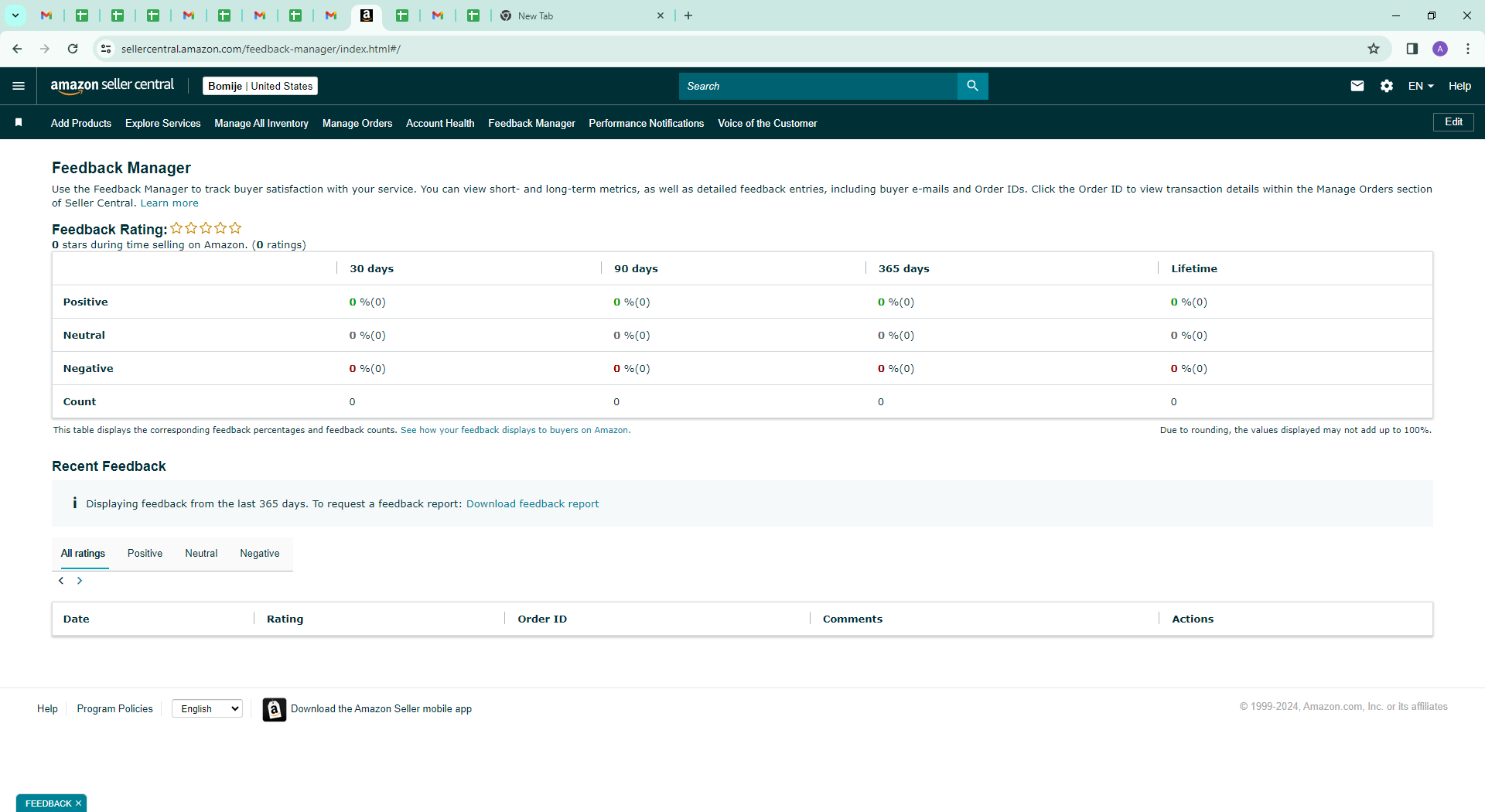Go back to the previous page
Screen dimensions: 1485x812
pos(17,49)
